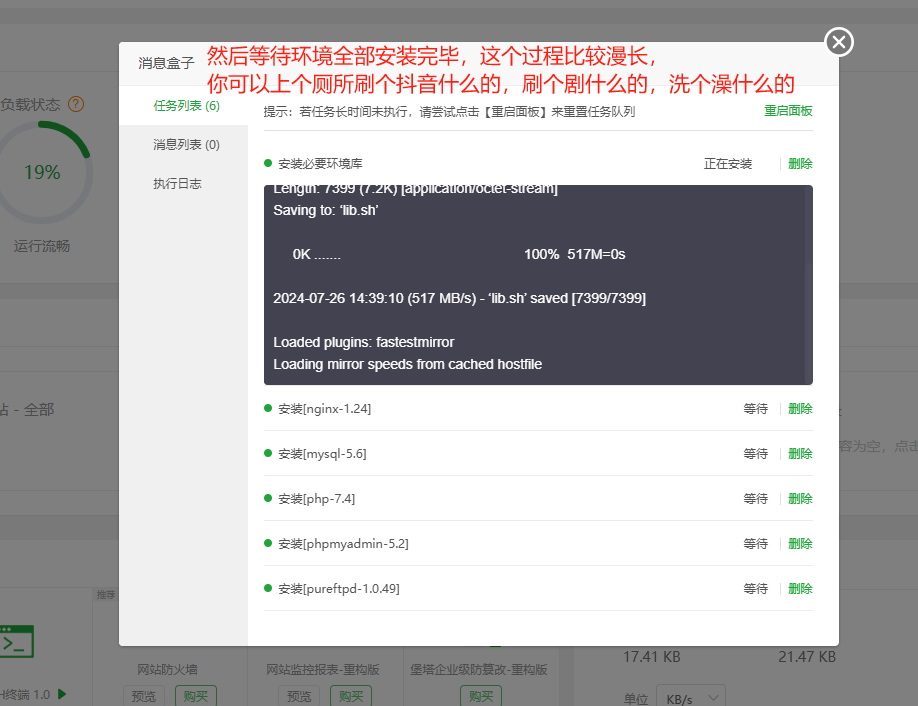Close the 消息盒子 dialog with X icon
Screen dimensions: 918x706
tap(839, 42)
